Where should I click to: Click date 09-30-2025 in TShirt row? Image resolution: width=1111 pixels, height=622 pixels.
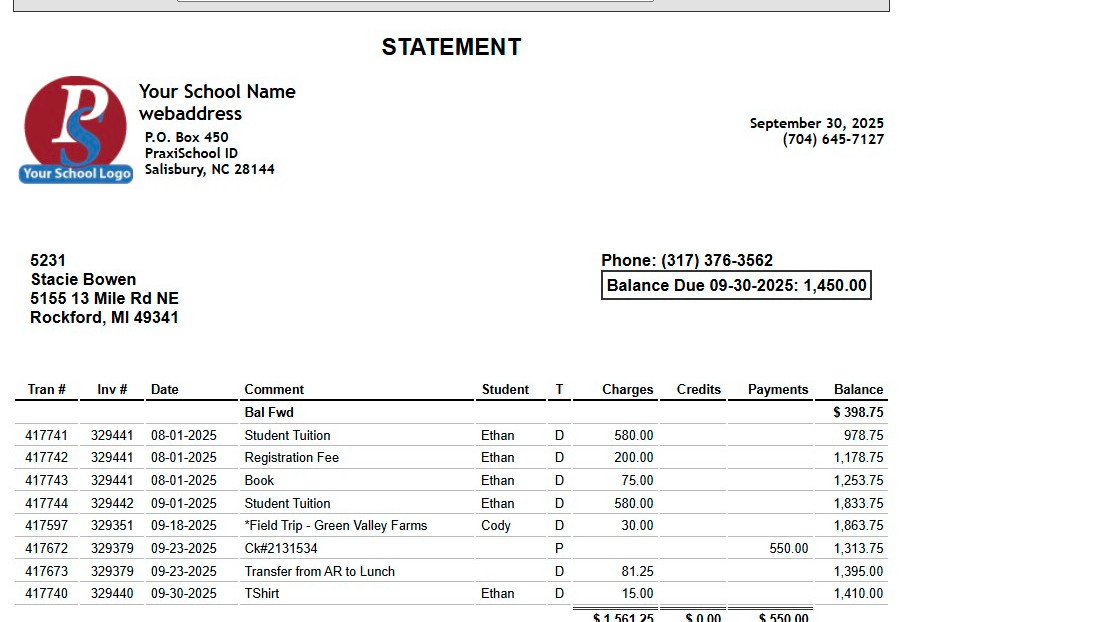point(184,594)
